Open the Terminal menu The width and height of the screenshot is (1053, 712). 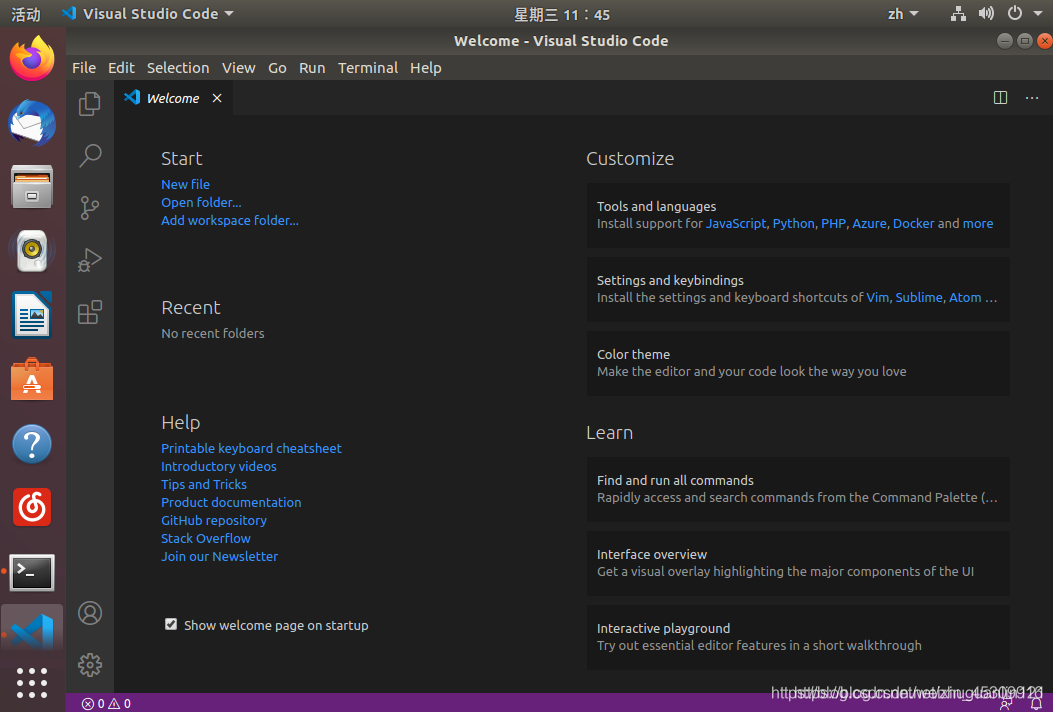(x=368, y=68)
